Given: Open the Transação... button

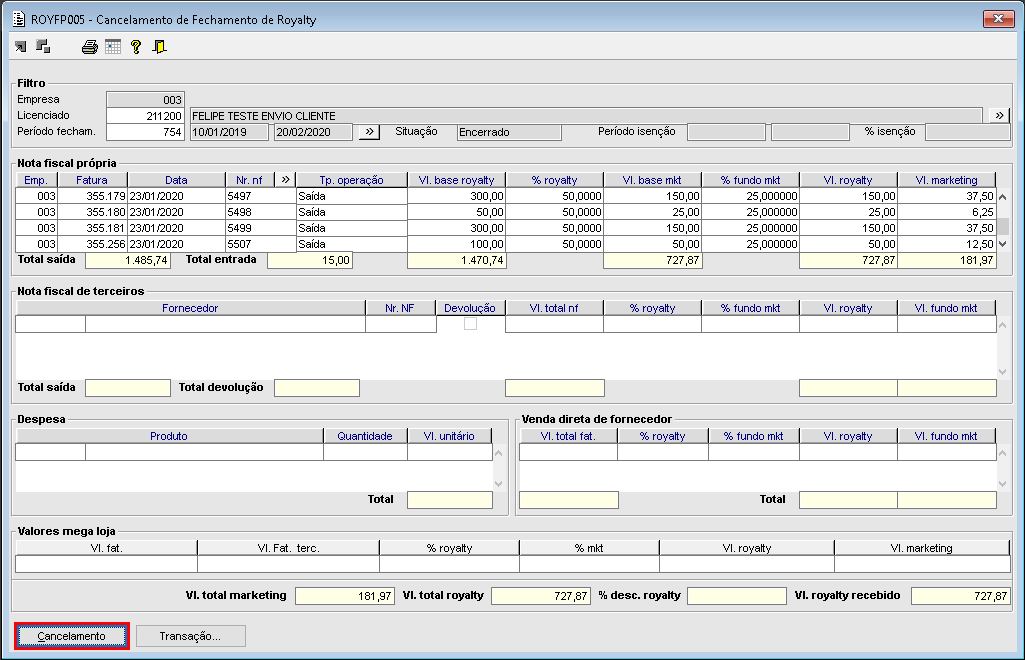Looking at the screenshot, I should coord(190,636).
